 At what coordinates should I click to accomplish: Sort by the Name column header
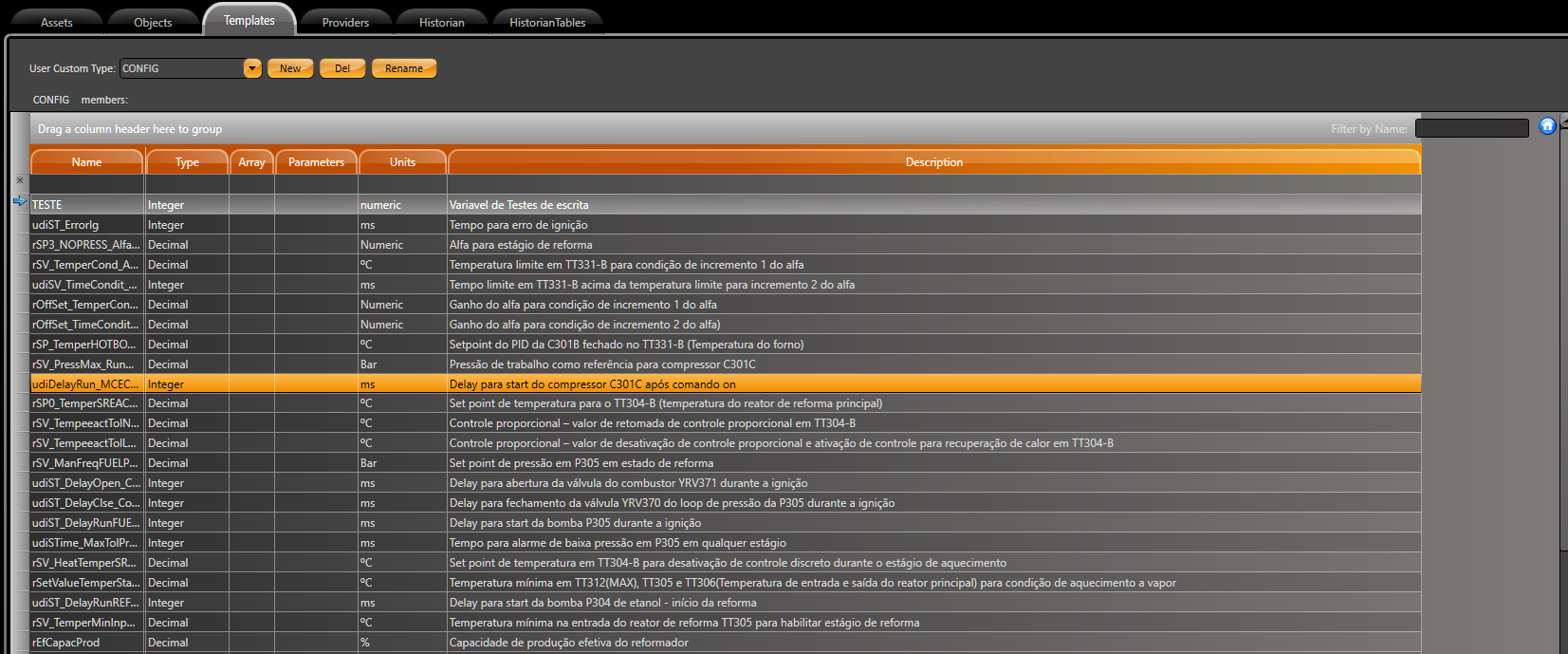86,162
